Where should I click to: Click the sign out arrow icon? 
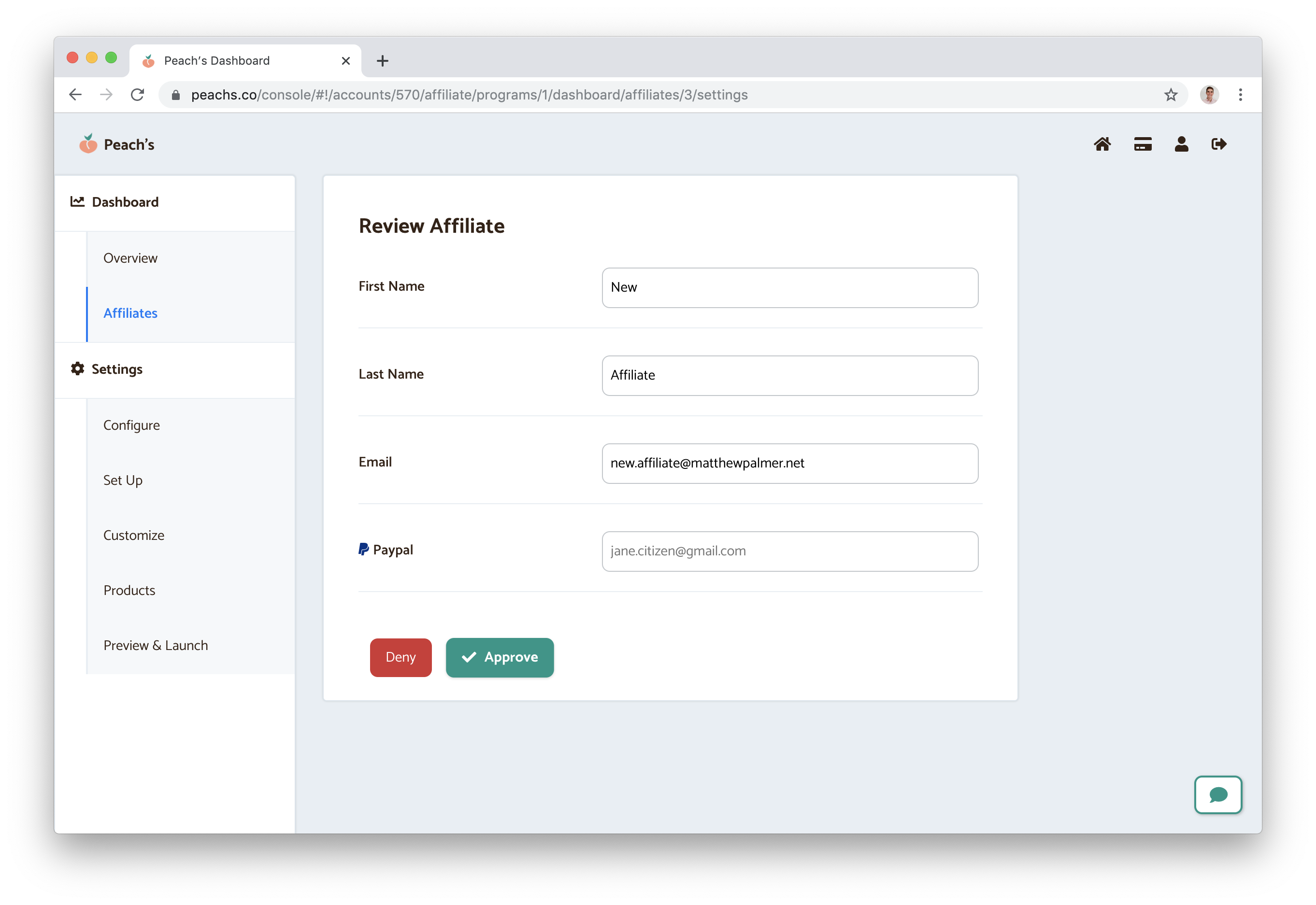click(1219, 144)
